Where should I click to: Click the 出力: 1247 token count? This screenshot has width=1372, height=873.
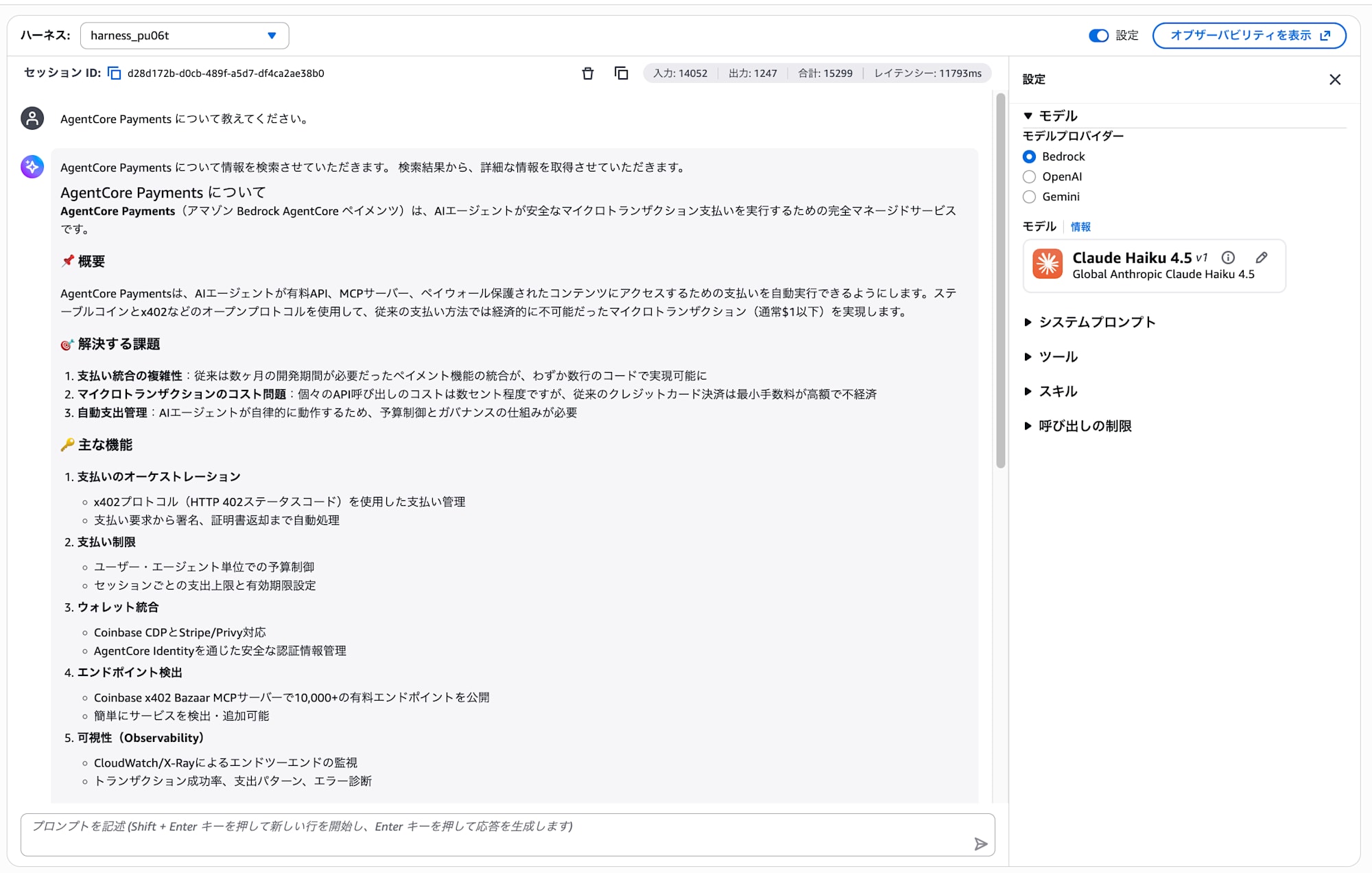[x=753, y=73]
